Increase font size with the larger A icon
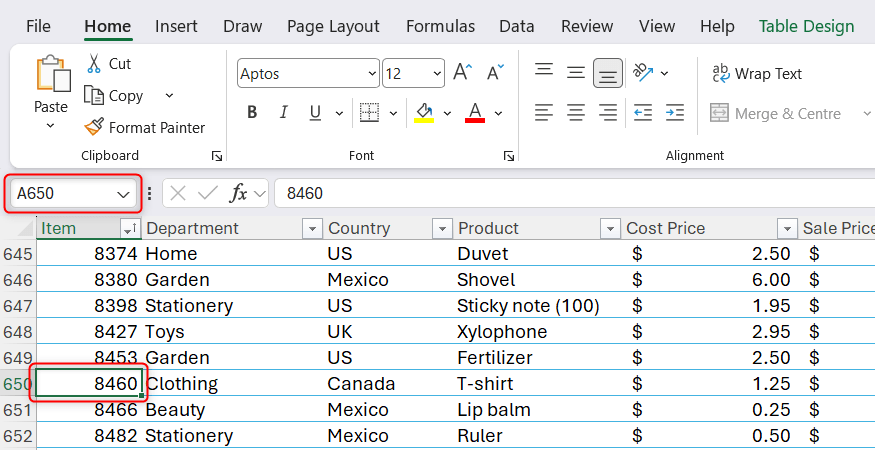875x450 pixels. point(463,73)
